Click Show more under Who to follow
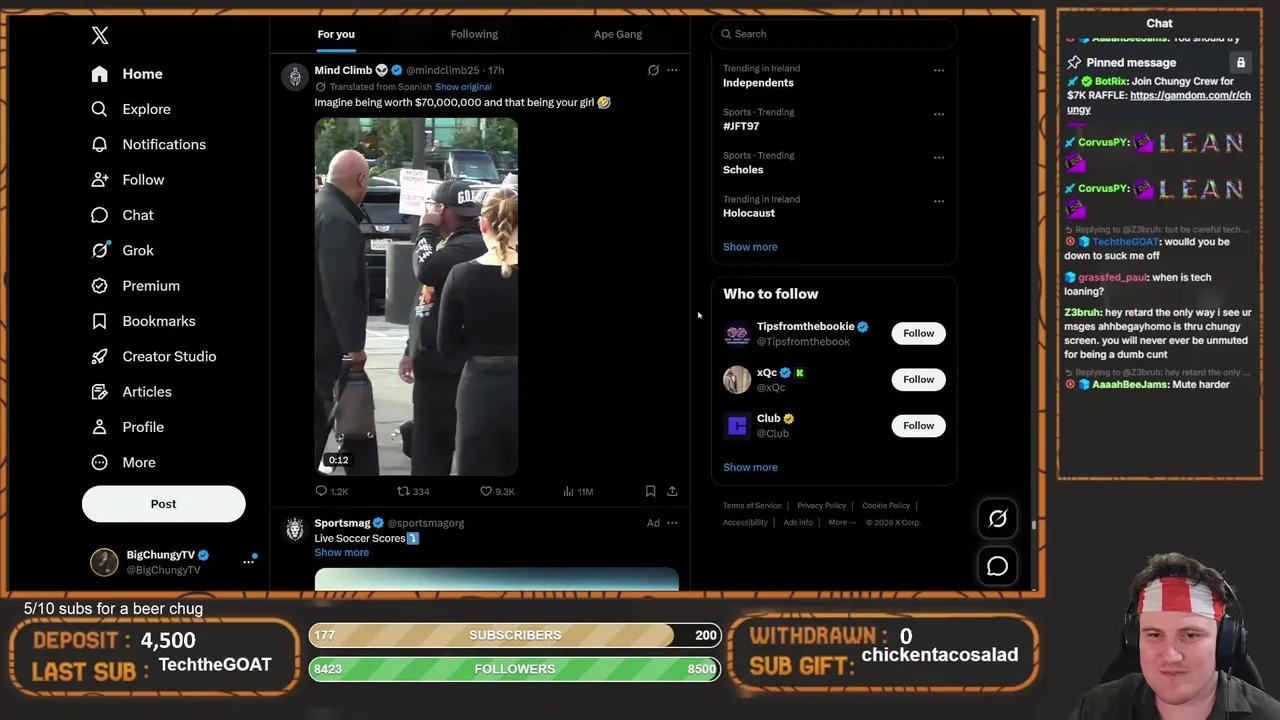 point(750,467)
